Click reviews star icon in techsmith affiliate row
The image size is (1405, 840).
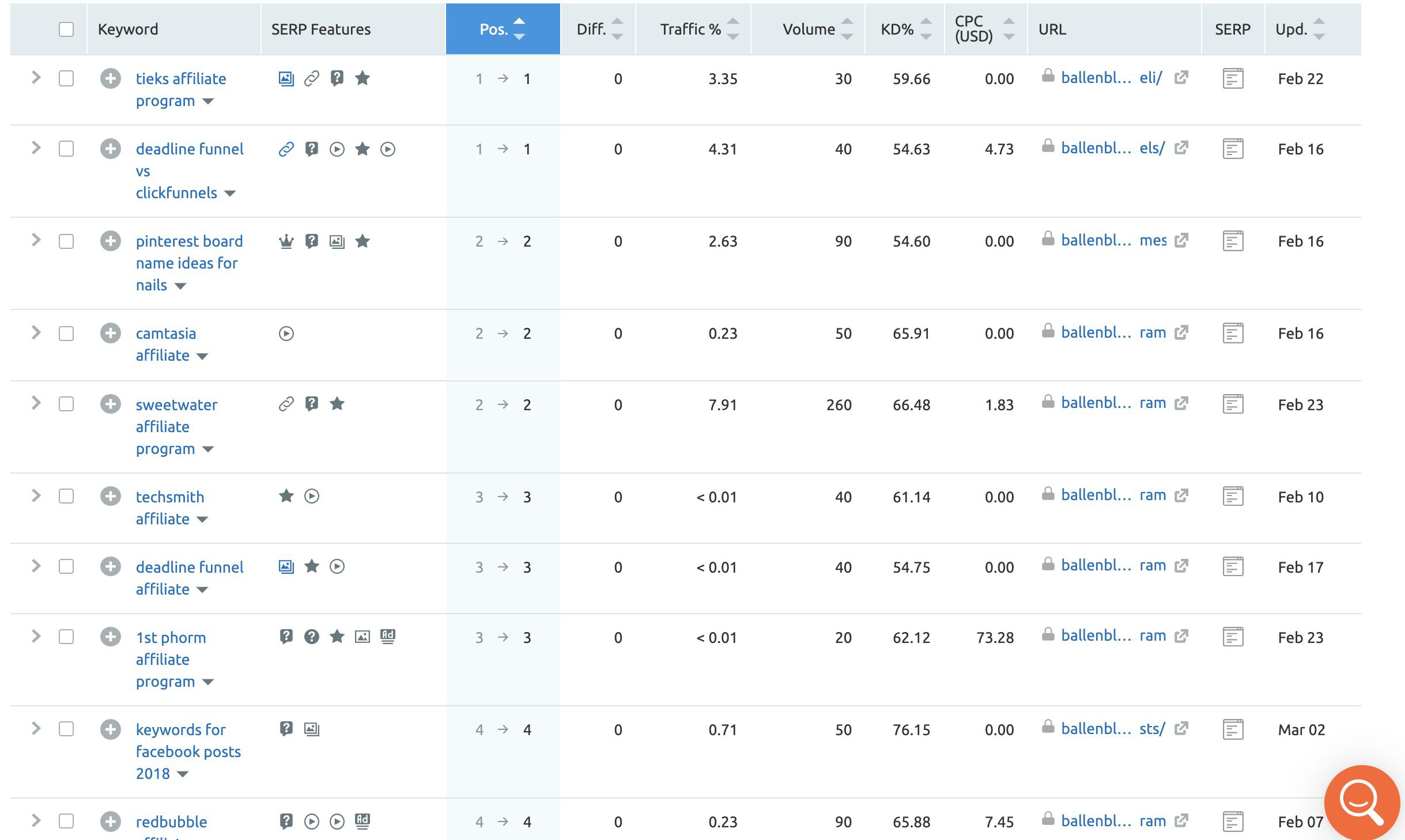(x=286, y=495)
